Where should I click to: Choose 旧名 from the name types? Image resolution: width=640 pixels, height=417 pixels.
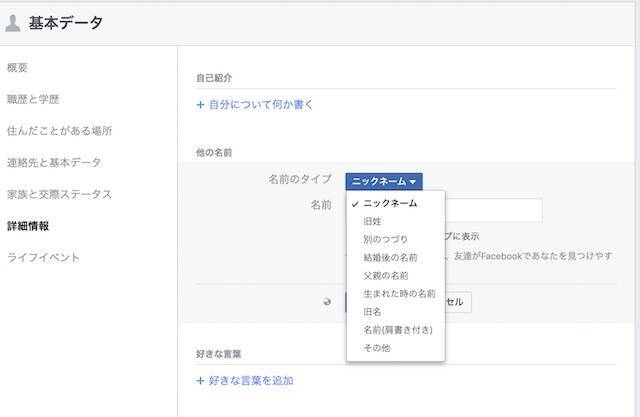coord(372,311)
